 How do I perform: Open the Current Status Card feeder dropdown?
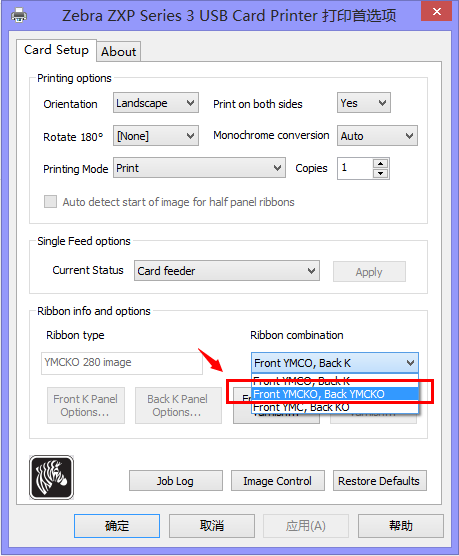tap(227, 271)
